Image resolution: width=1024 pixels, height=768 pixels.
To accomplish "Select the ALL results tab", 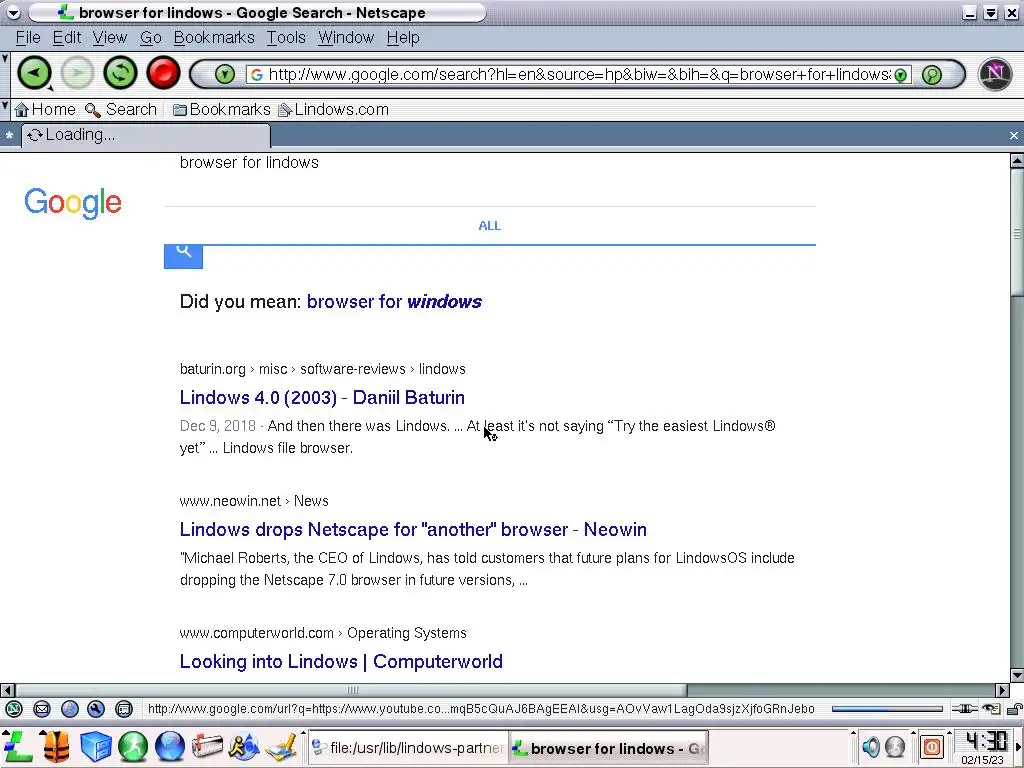I will [x=490, y=226].
